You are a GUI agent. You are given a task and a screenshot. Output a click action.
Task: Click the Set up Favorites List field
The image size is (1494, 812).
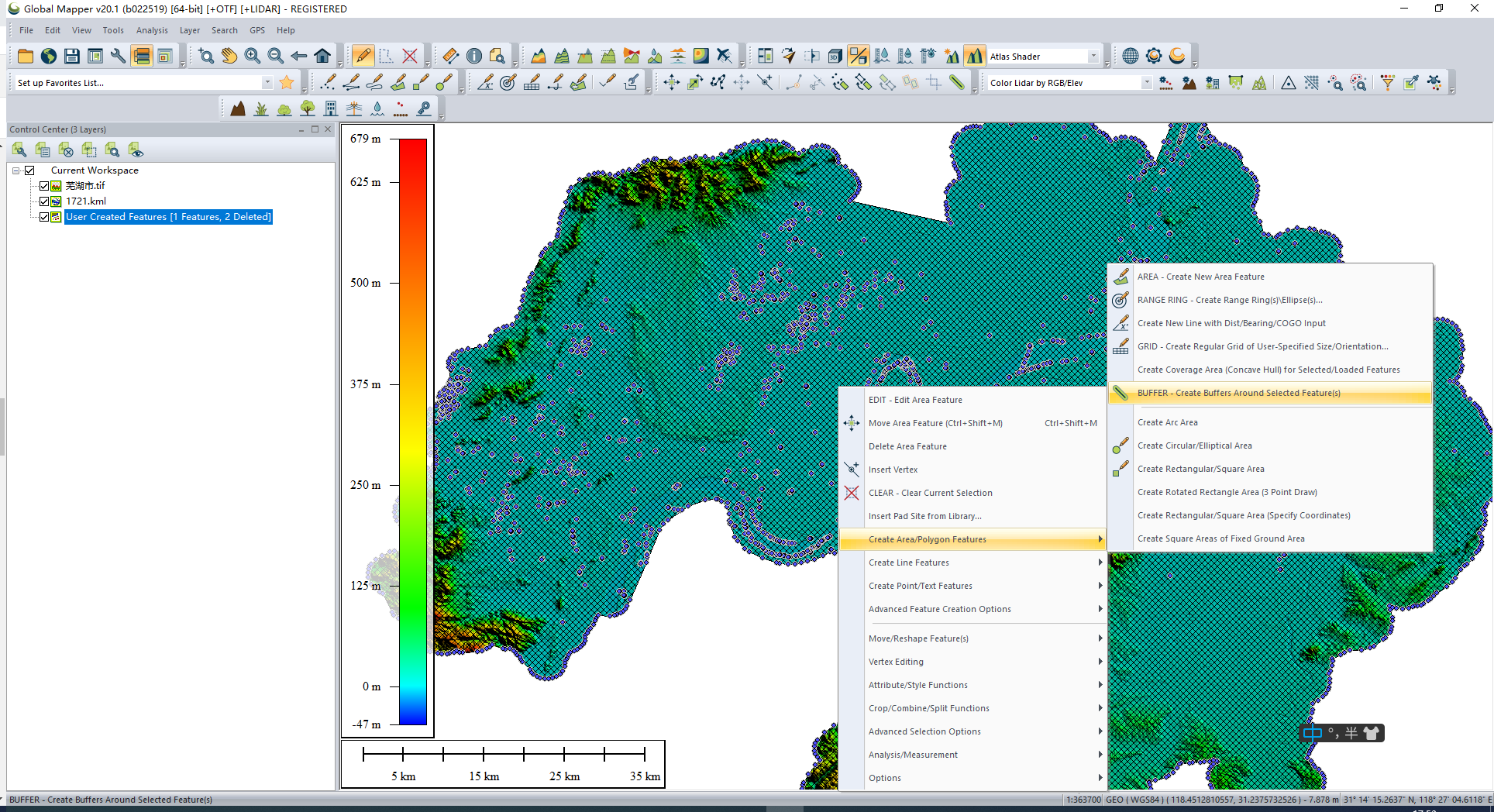pyautogui.click(x=138, y=83)
